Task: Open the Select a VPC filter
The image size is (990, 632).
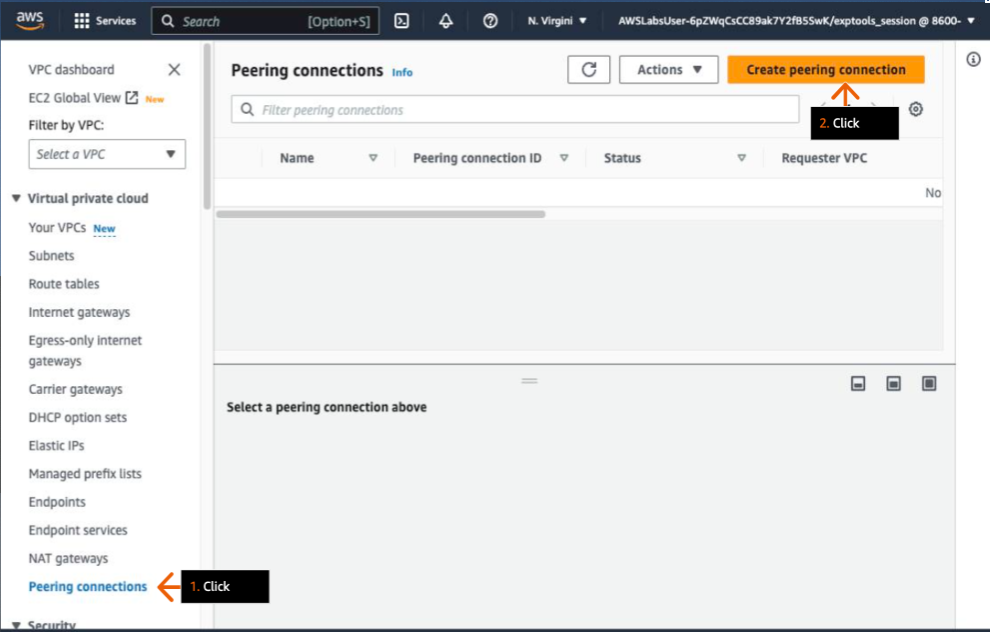Action: 107,154
